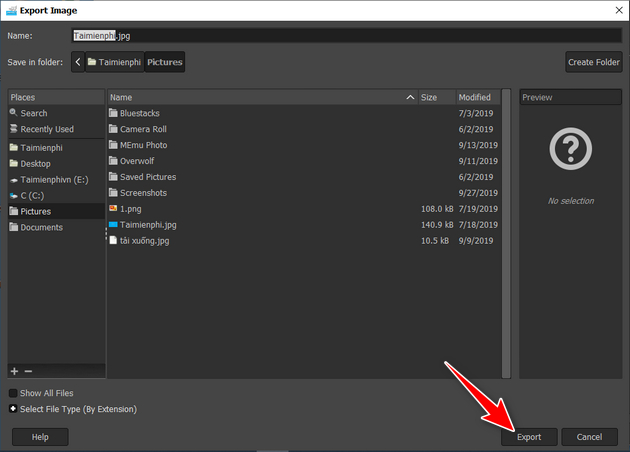Sort file list by Modified column
The width and height of the screenshot is (630, 452).
click(478, 97)
